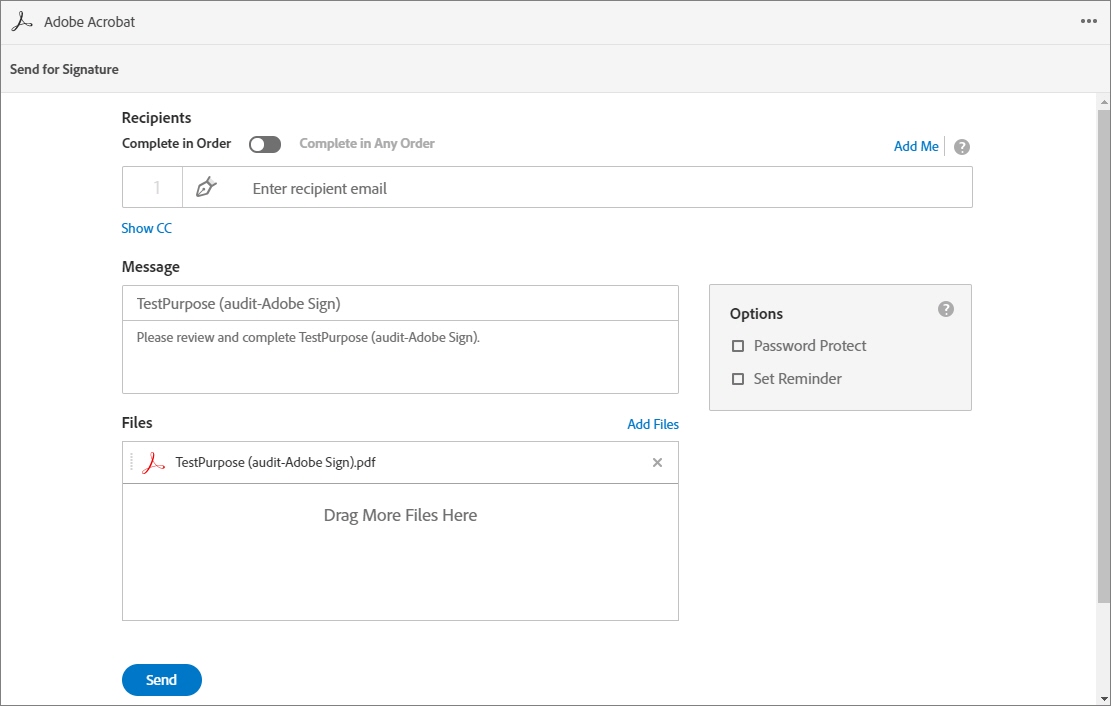Open the three-dot overflow menu
The width and height of the screenshot is (1111, 706).
pyautogui.click(x=1089, y=19)
